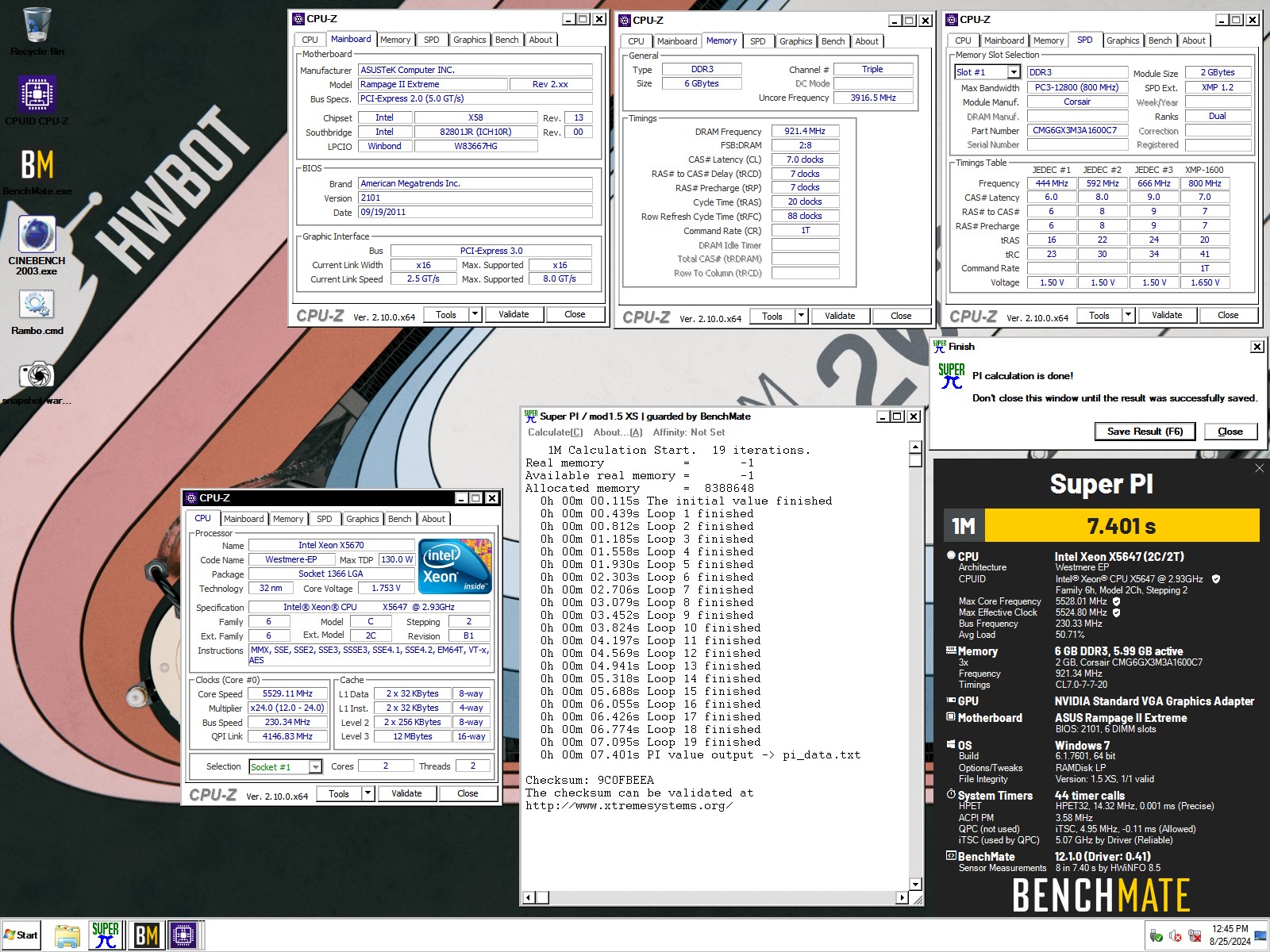Click the Core Speed field 5529.11 MHz
The height and width of the screenshot is (952, 1270).
pos(287,693)
